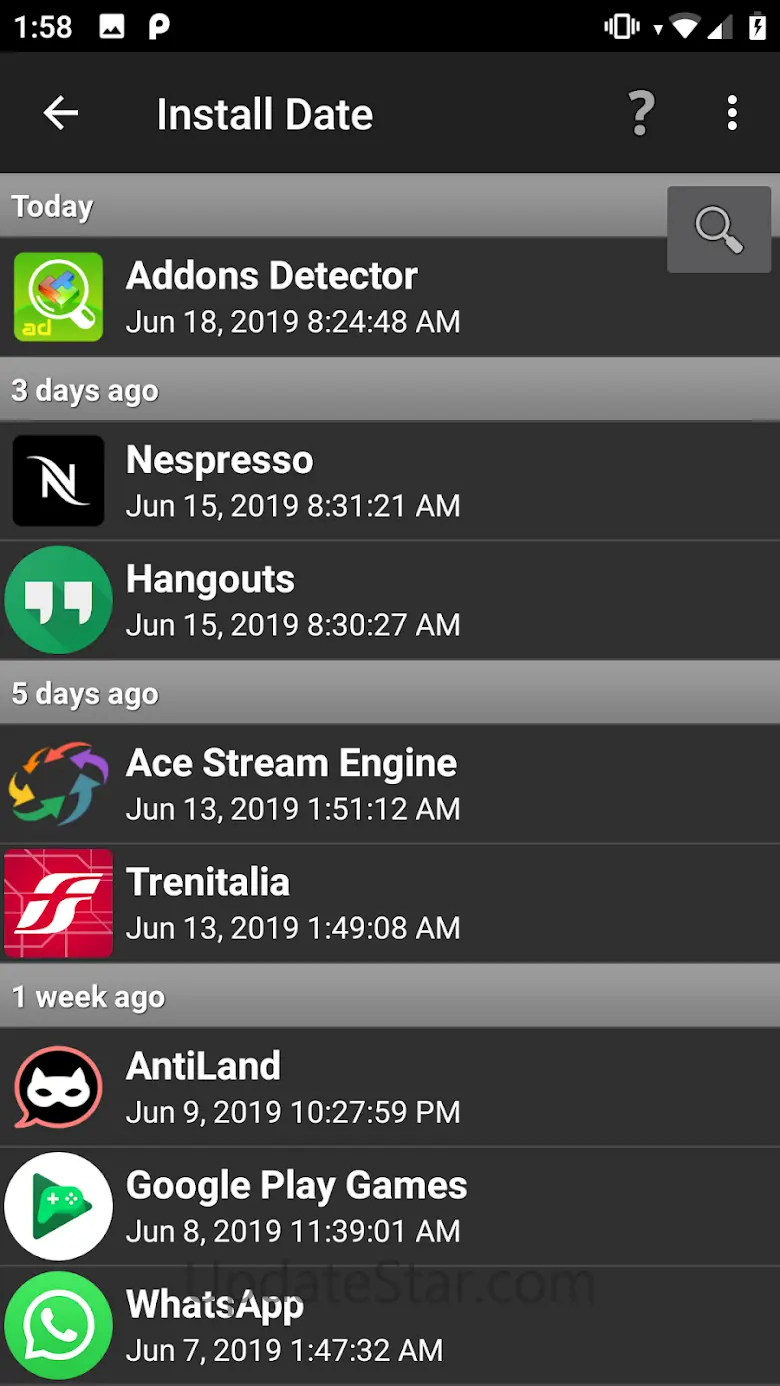Tap the green Hangouts icon

pos(58,600)
